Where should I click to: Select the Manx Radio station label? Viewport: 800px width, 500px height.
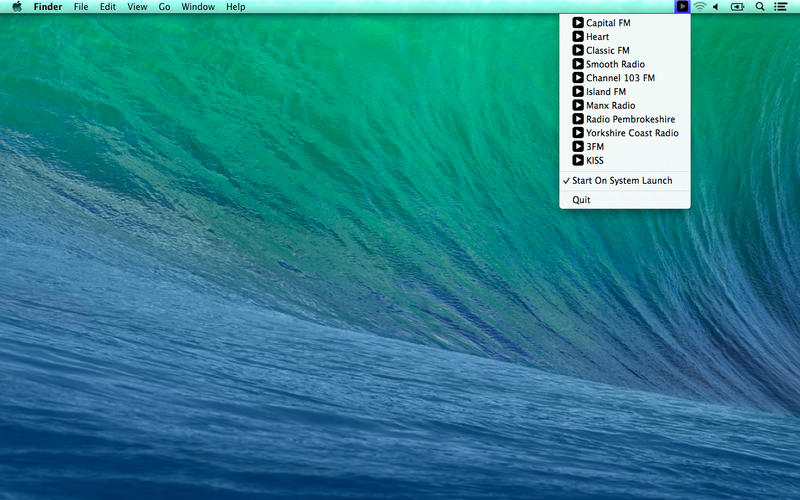point(611,106)
